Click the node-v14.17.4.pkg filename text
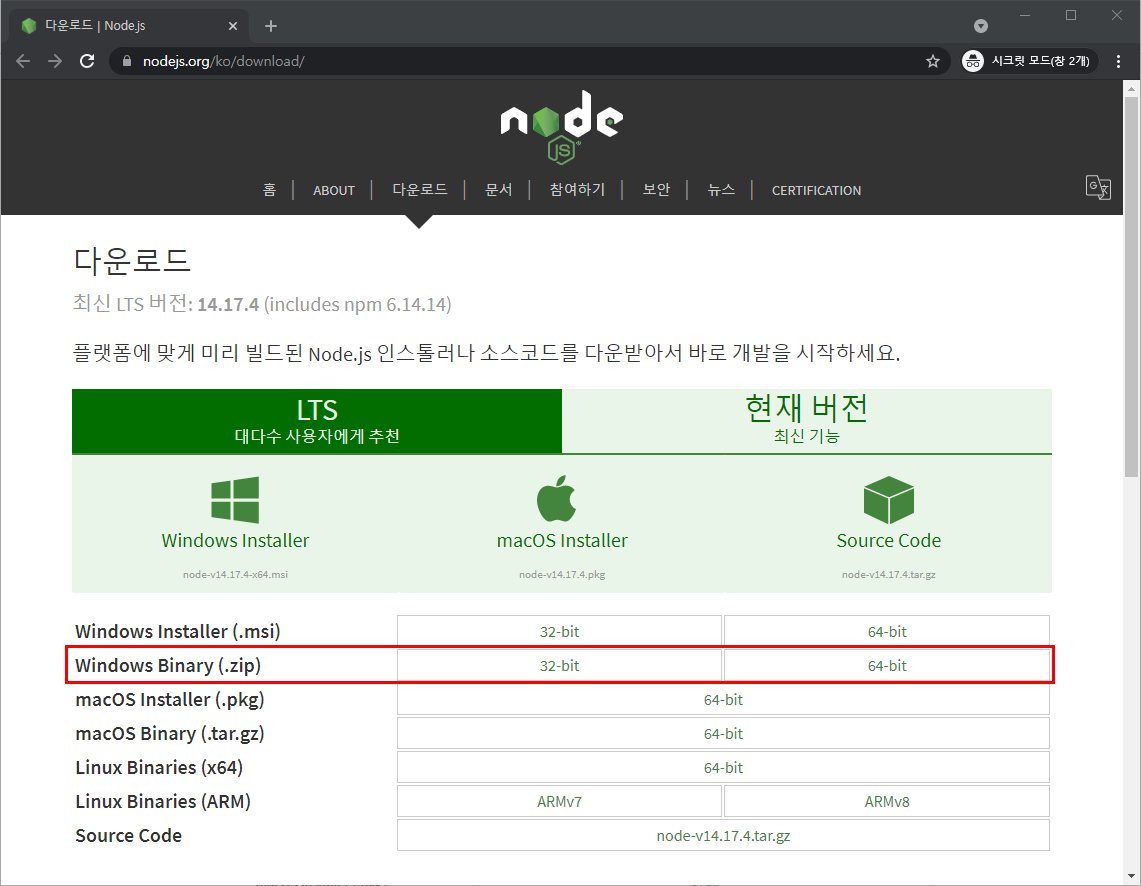1141x886 pixels. (x=562, y=575)
